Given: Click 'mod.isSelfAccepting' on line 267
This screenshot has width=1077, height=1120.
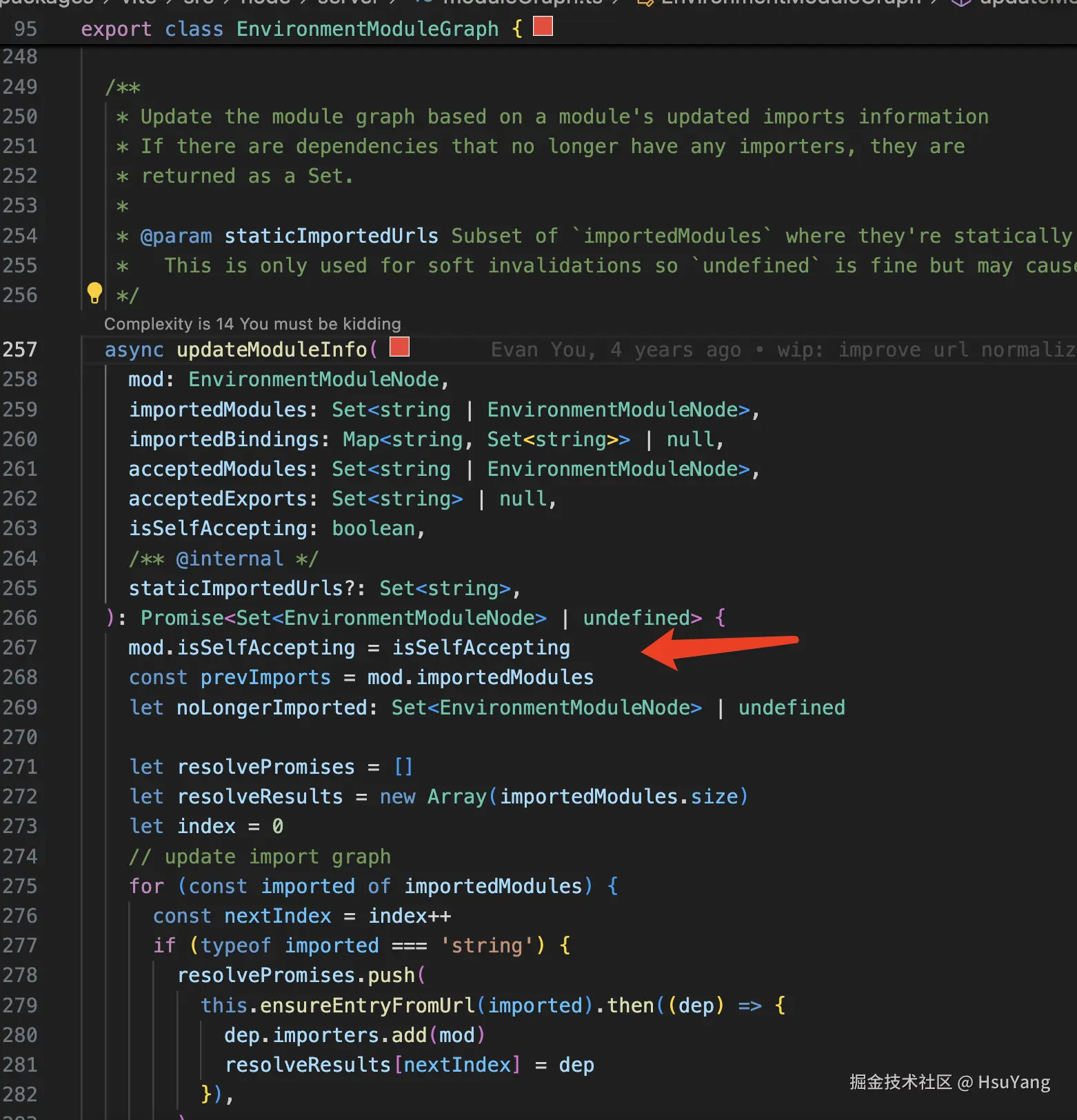Looking at the screenshot, I should click(242, 648).
